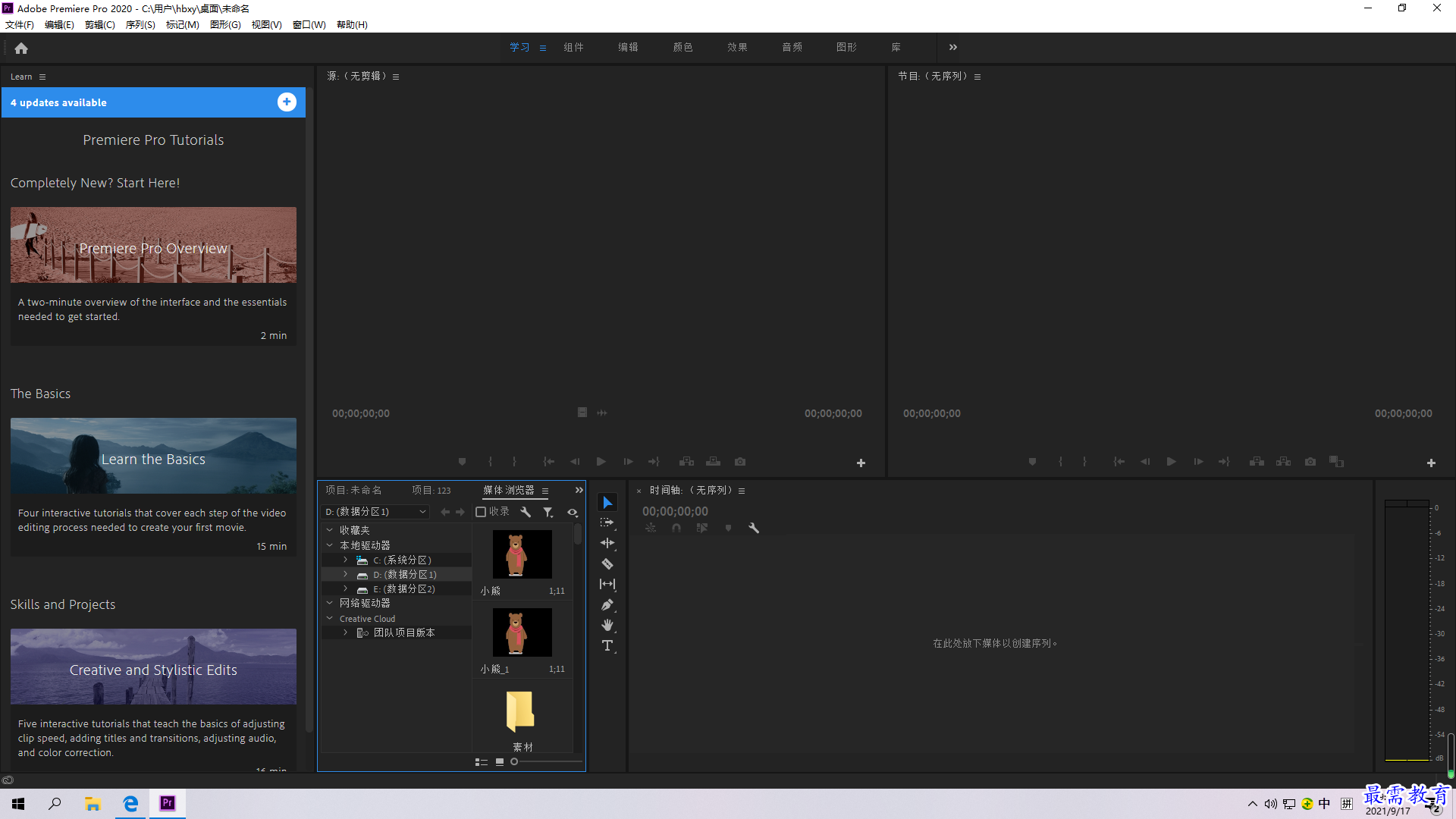Open Program monitor button editor plus
Image resolution: width=1456 pixels, height=819 pixels.
click(x=1431, y=463)
